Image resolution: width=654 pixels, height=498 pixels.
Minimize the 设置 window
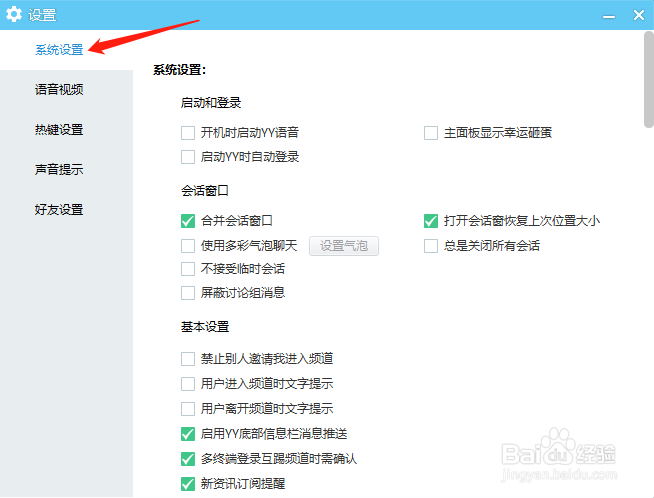point(609,15)
